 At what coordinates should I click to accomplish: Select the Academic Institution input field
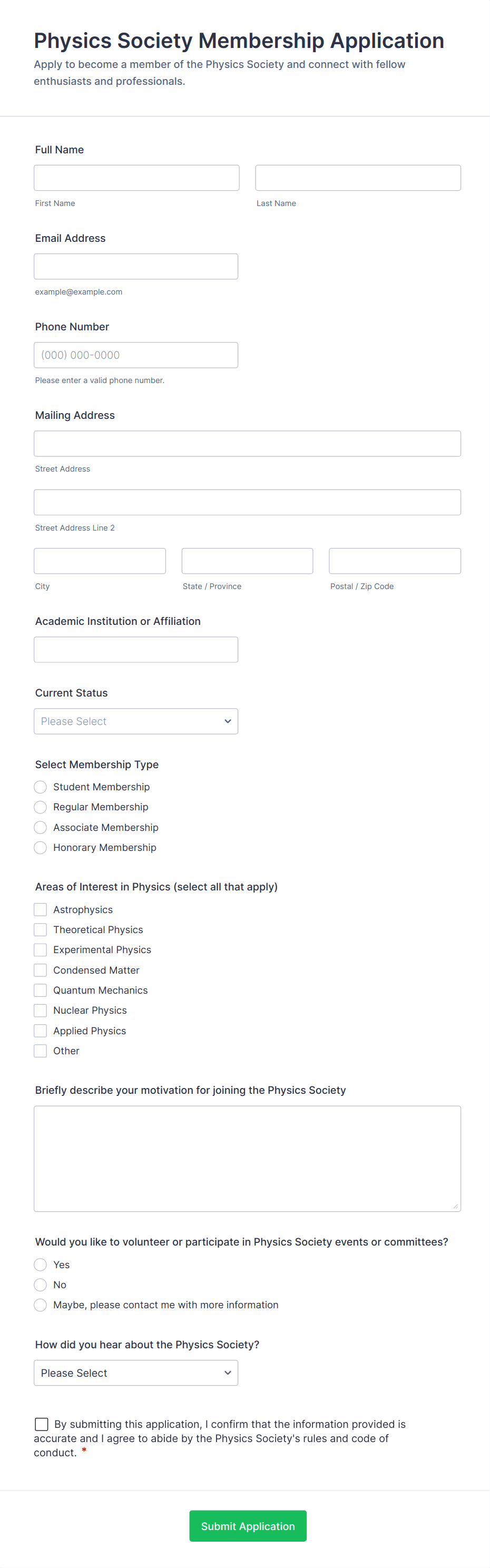click(136, 650)
